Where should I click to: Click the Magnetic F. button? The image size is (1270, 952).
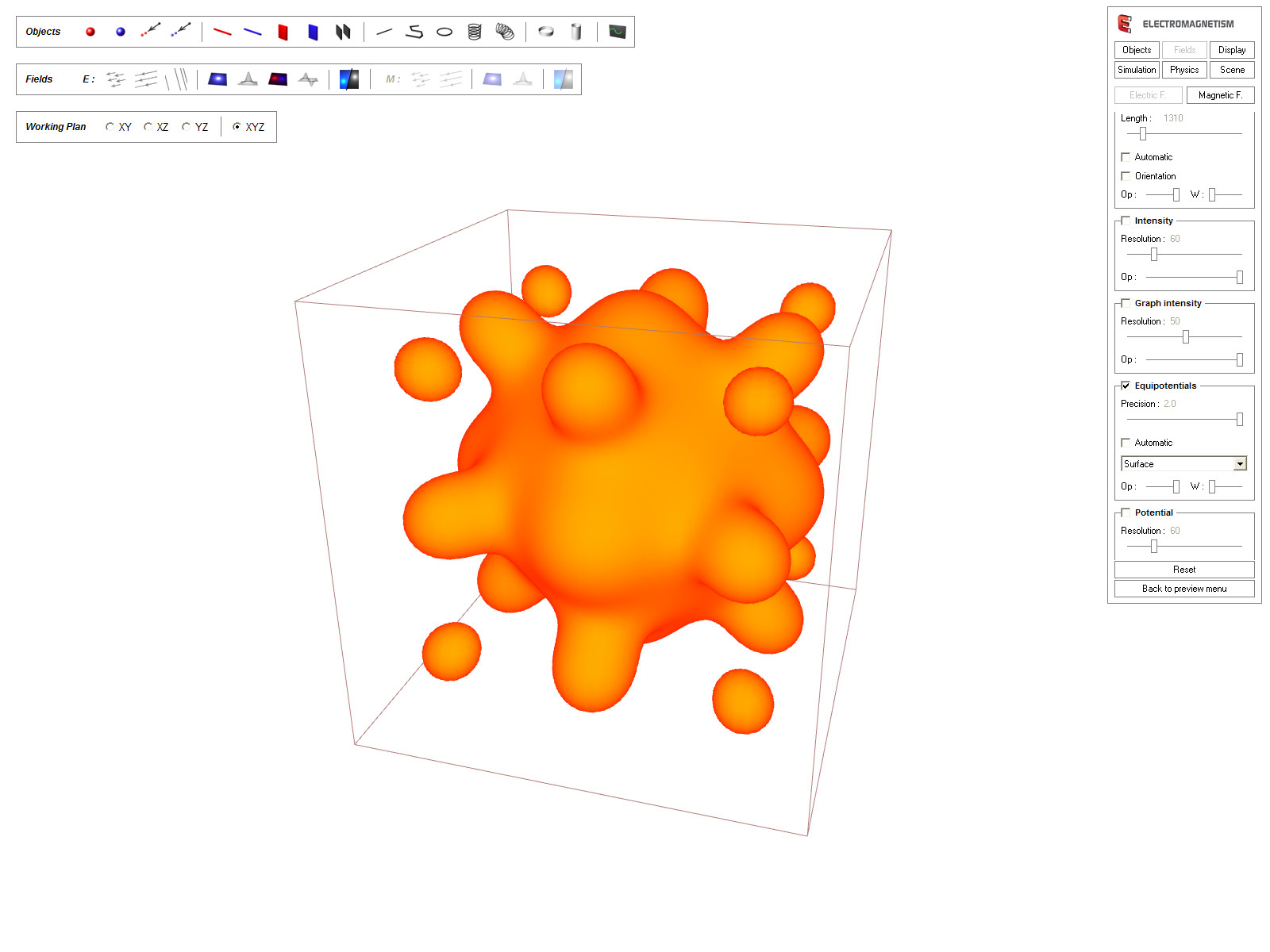[1220, 95]
